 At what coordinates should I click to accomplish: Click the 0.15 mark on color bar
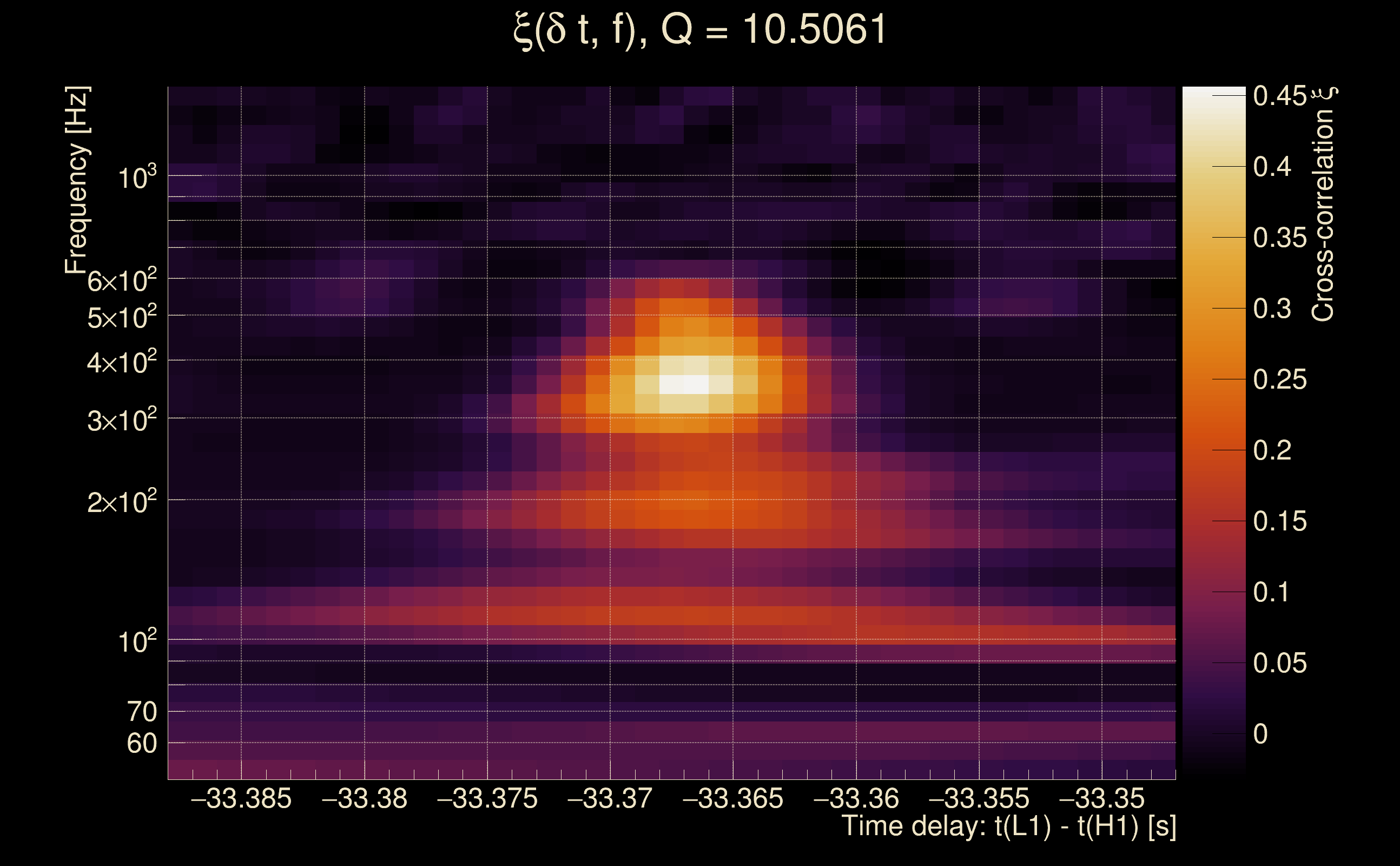coord(1280,522)
